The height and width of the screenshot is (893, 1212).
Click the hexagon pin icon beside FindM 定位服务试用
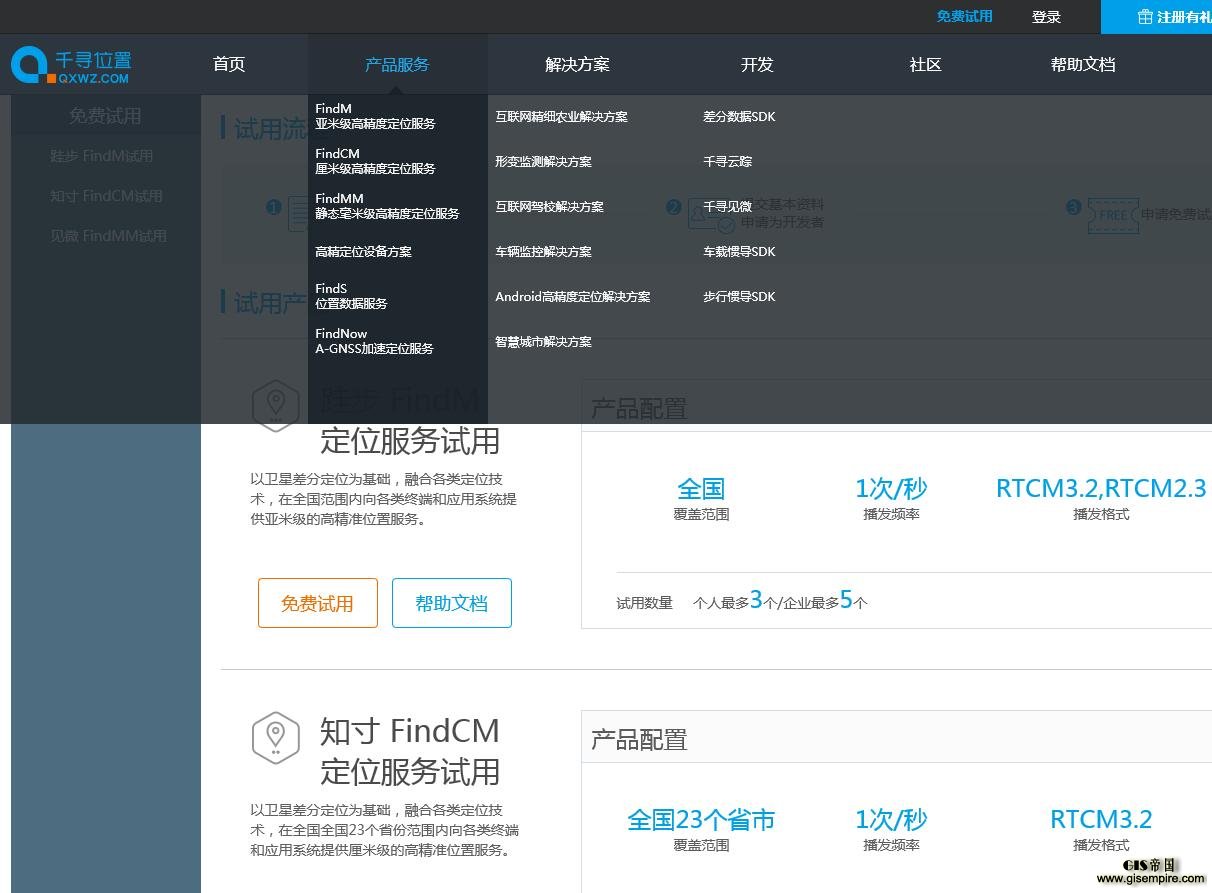pyautogui.click(x=275, y=406)
